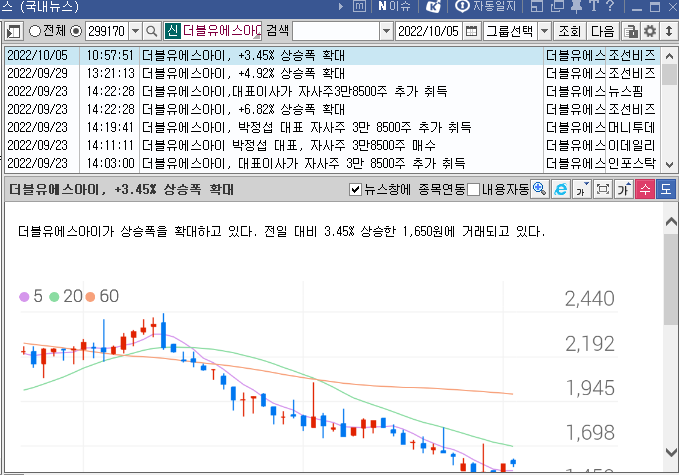Click the zoom-in magnifier icon in news header
Screen dimensions: 679x475
click(540, 189)
